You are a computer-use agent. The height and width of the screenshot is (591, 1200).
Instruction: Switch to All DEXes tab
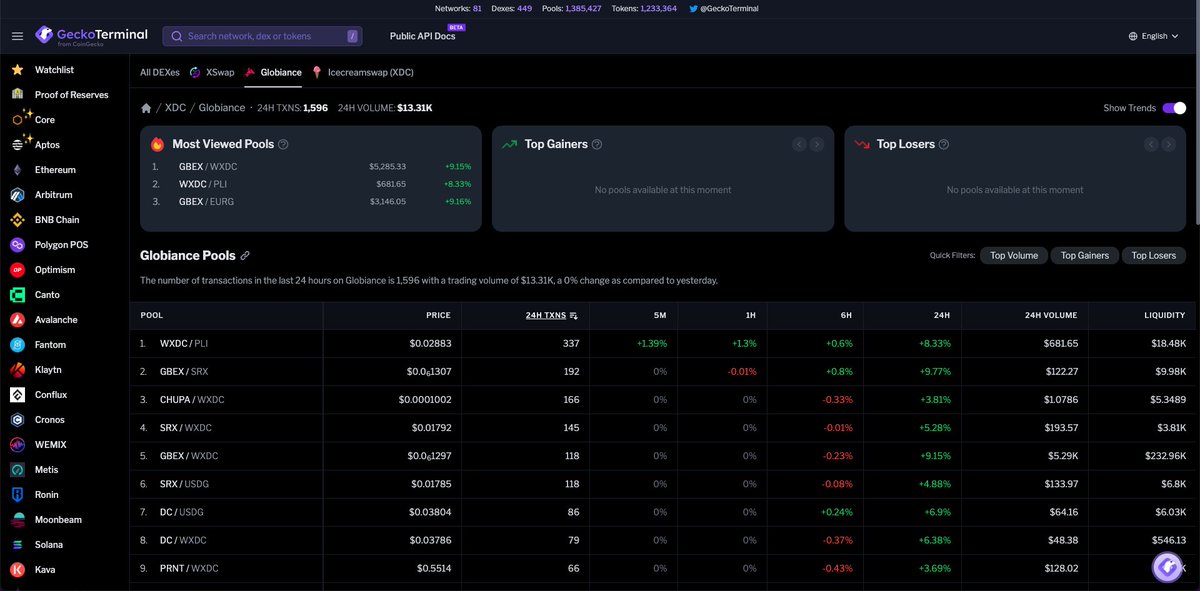point(160,72)
